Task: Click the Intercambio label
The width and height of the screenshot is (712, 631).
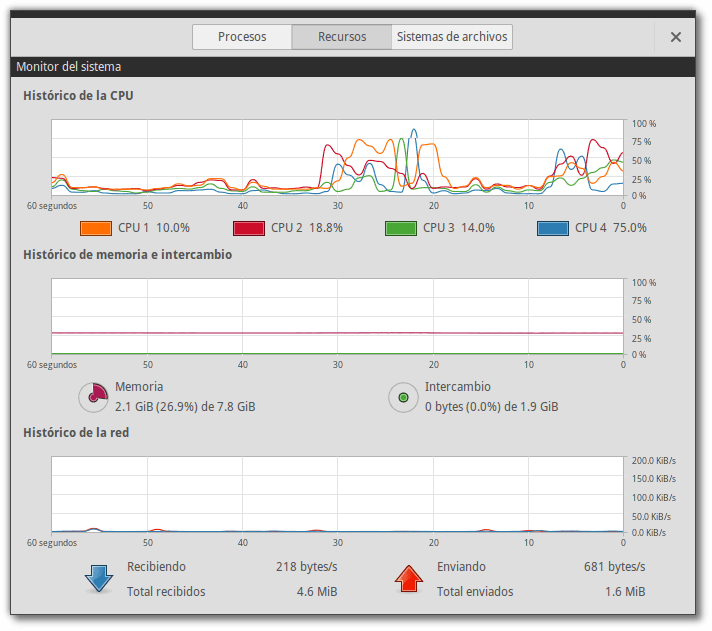Action: tap(458, 387)
